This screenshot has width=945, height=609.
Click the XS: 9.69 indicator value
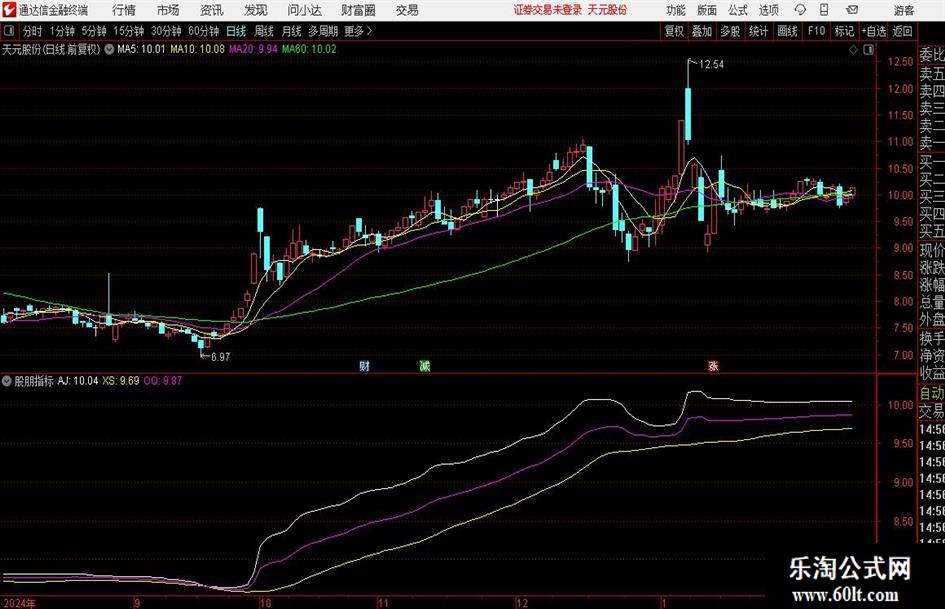click(x=121, y=381)
